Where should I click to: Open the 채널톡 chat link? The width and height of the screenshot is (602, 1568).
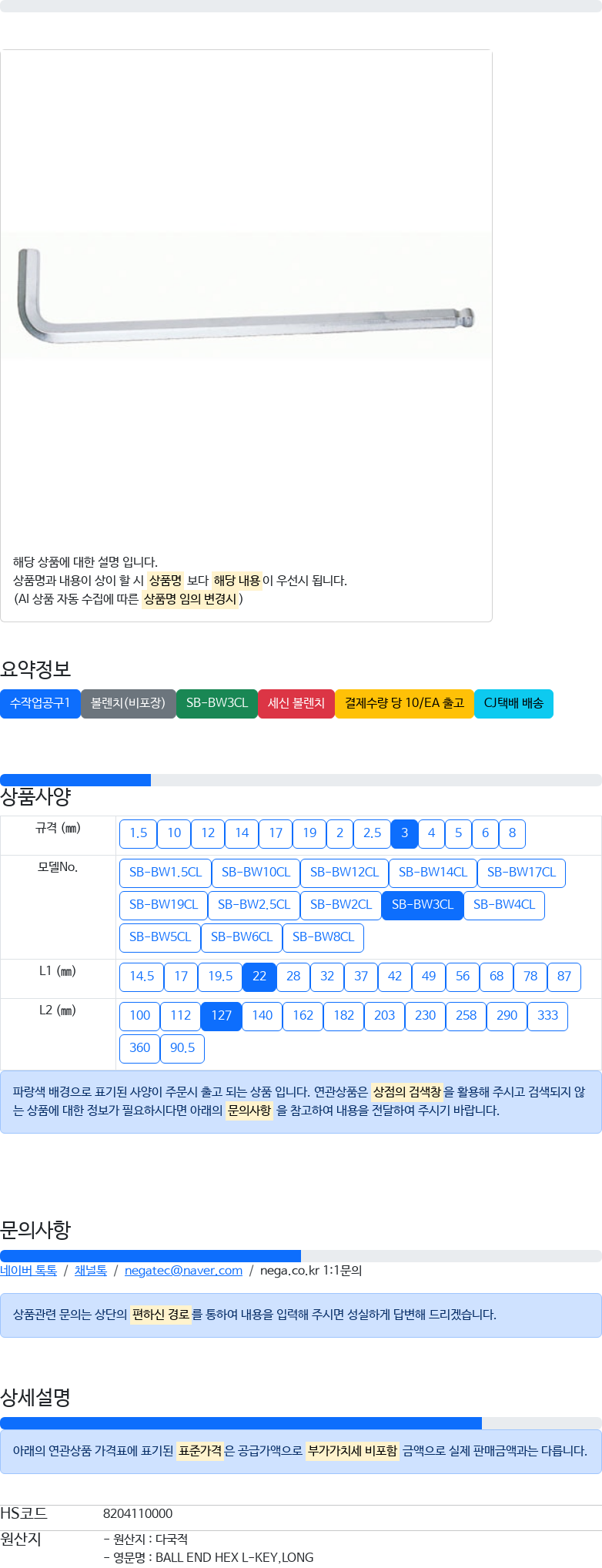coord(90,1271)
